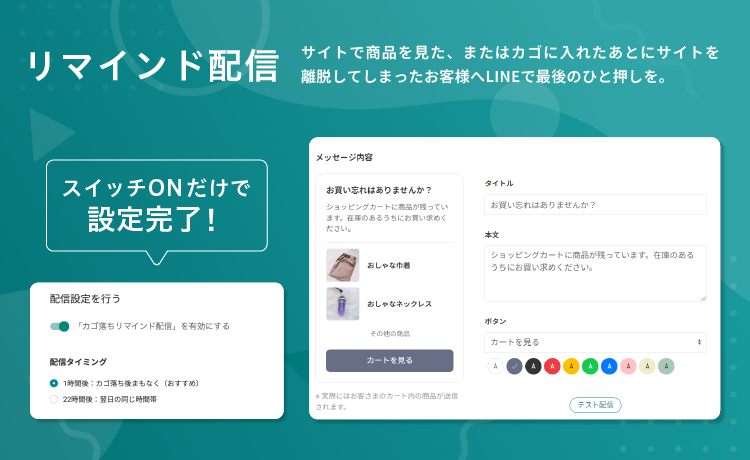750x460 pixels.
Task: Choose the yellow button color swatch
Action: tap(571, 366)
